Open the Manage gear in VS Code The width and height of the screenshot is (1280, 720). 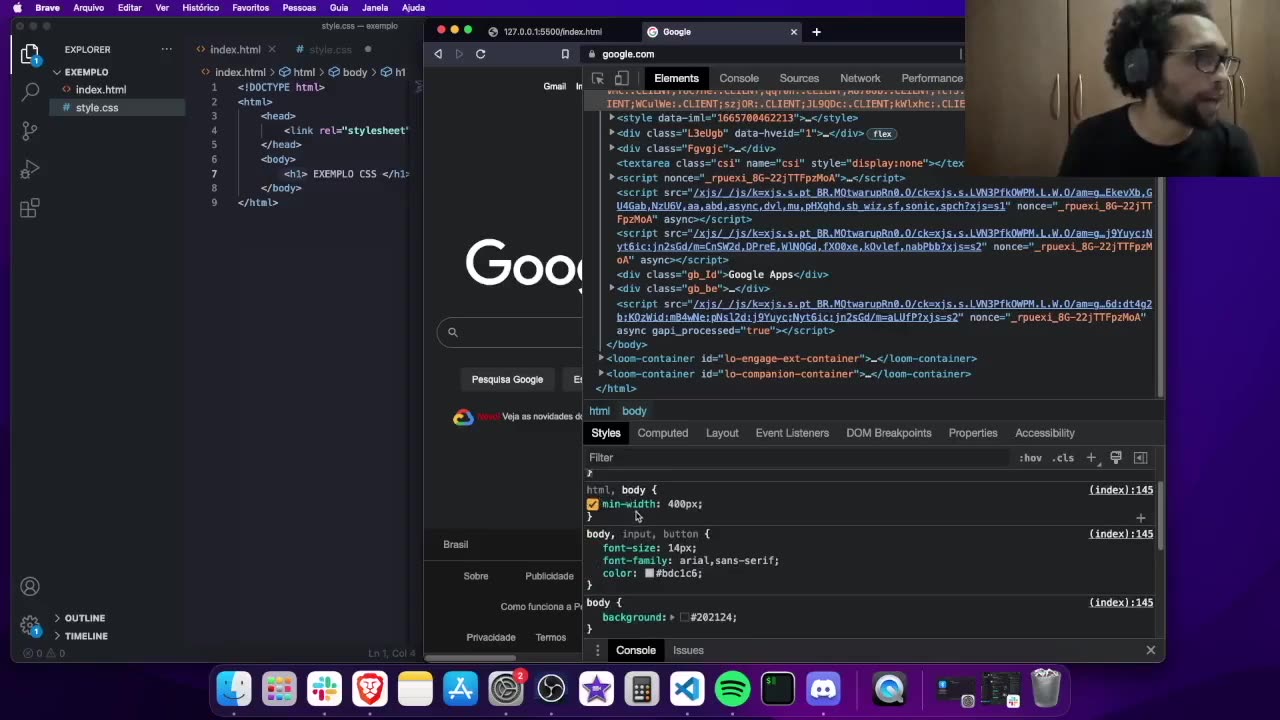[30, 626]
